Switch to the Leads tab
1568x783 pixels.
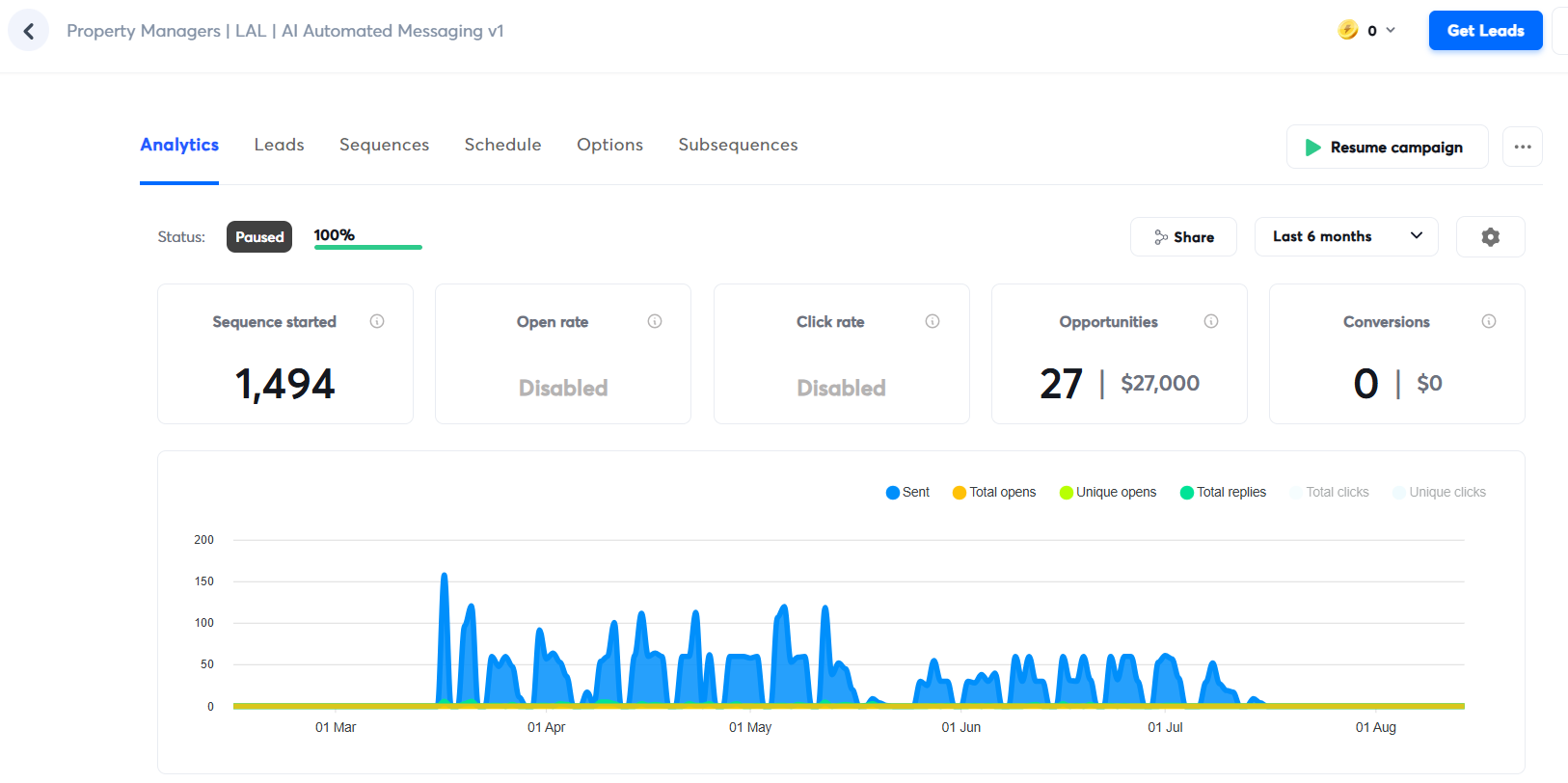(279, 145)
